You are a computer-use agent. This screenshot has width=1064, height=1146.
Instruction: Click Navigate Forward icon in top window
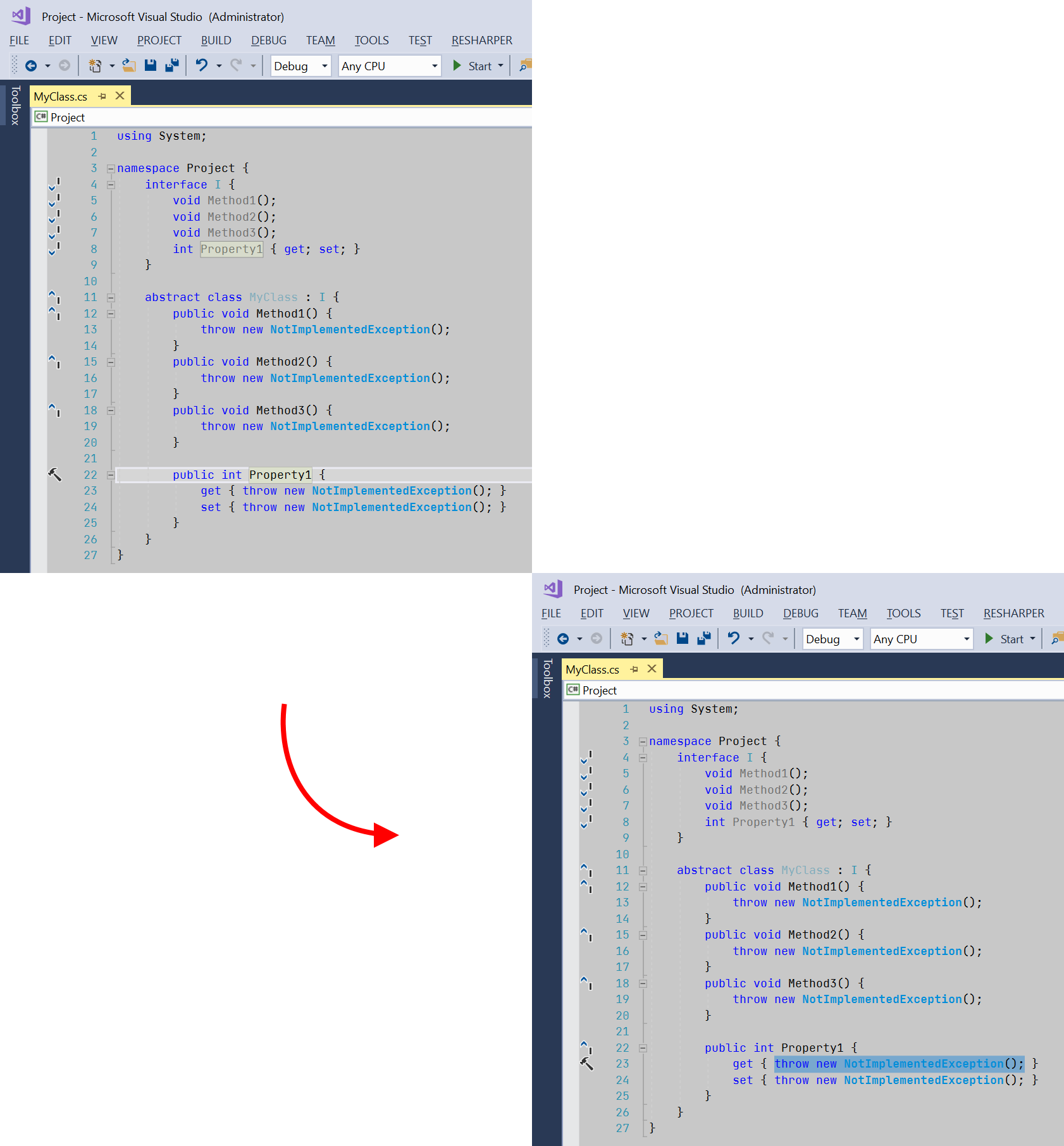tap(64, 66)
